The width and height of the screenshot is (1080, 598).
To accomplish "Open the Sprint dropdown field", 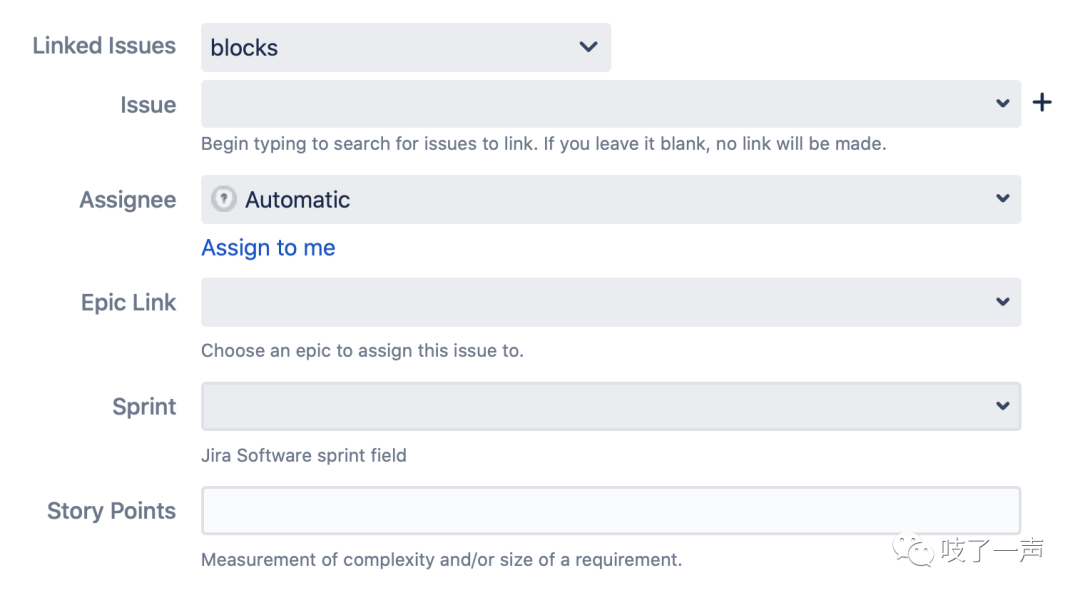I will click(x=610, y=406).
